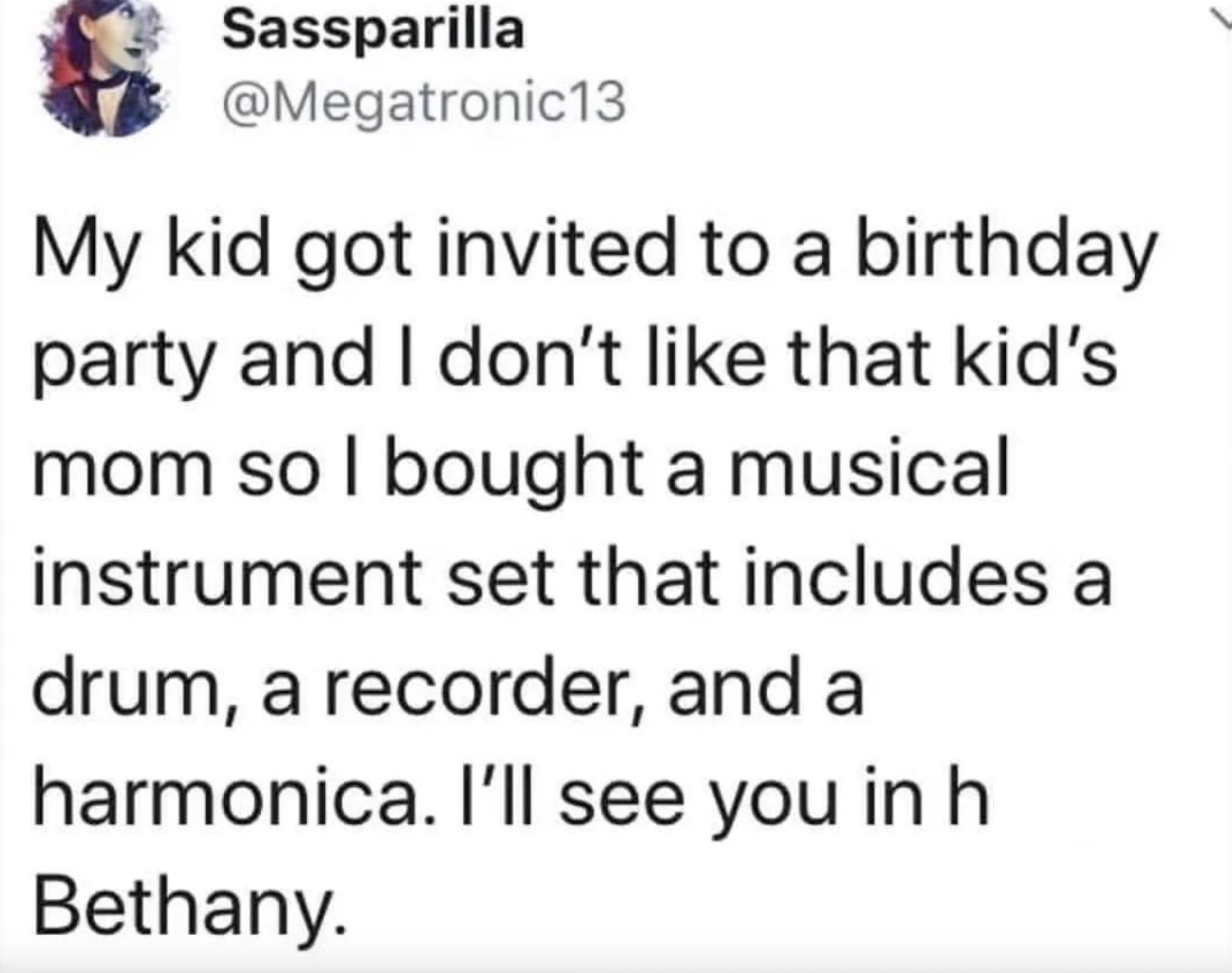This screenshot has height=973, width=1232.
Task: Click the Sassparilla display name
Action: 373,31
